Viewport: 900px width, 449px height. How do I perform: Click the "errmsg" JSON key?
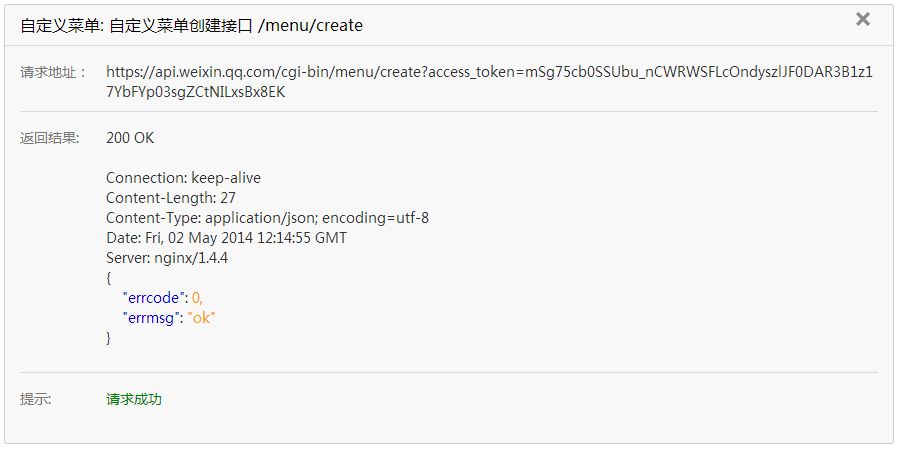click(151, 318)
